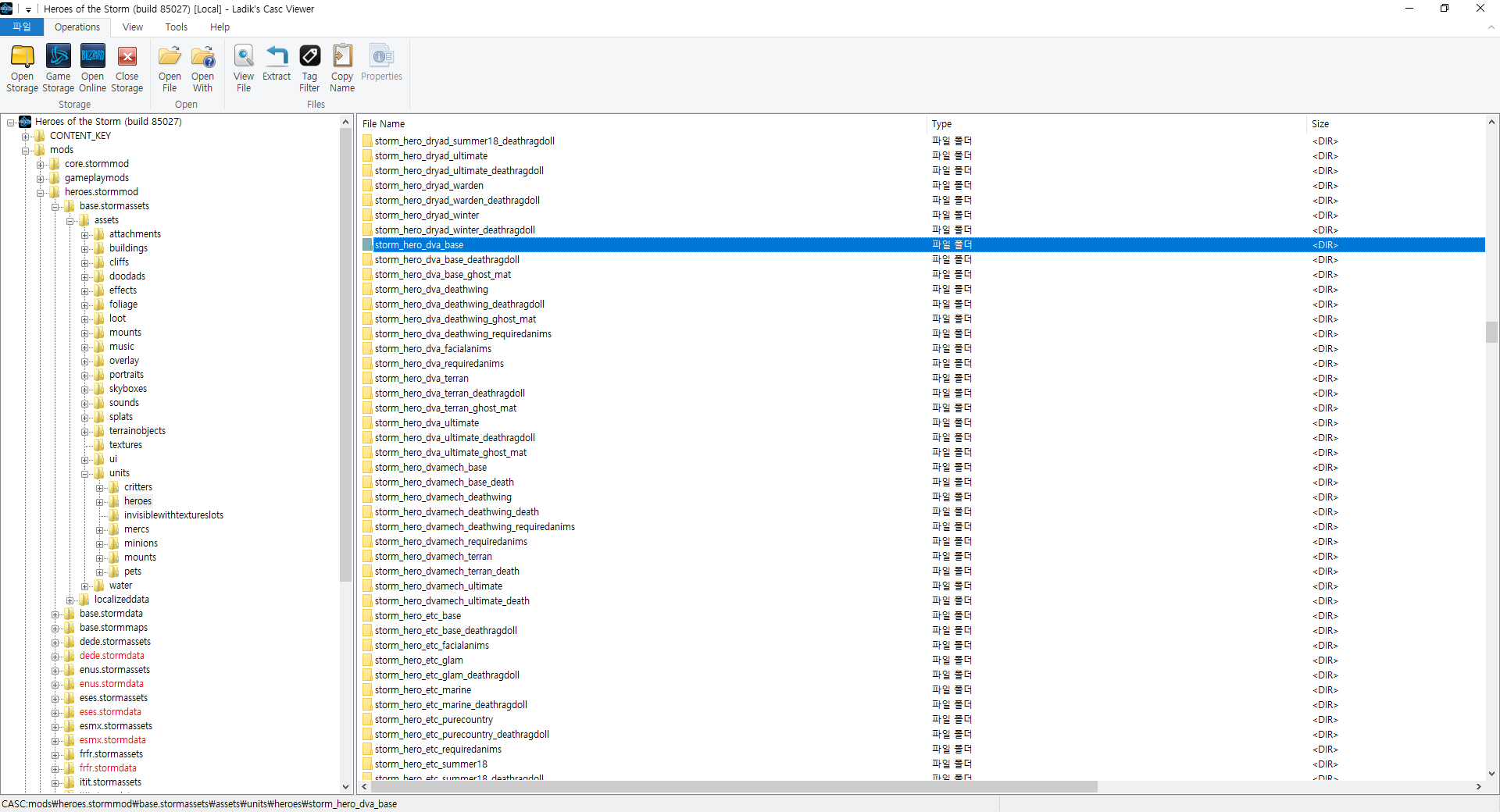Click the Open File ribbon icon
The width and height of the screenshot is (1500, 812).
[170, 69]
